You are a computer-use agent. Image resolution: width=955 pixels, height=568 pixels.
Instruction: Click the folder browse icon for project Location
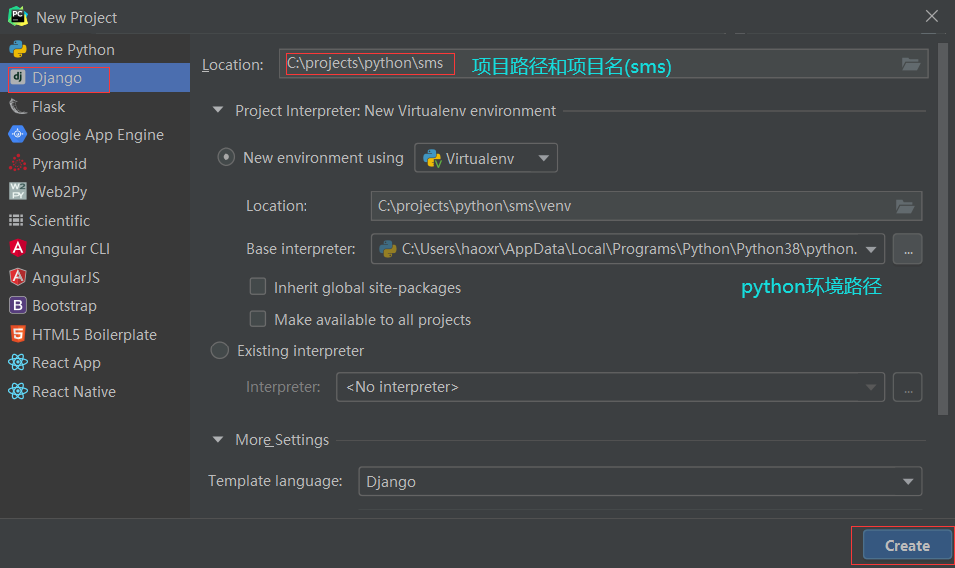point(910,64)
